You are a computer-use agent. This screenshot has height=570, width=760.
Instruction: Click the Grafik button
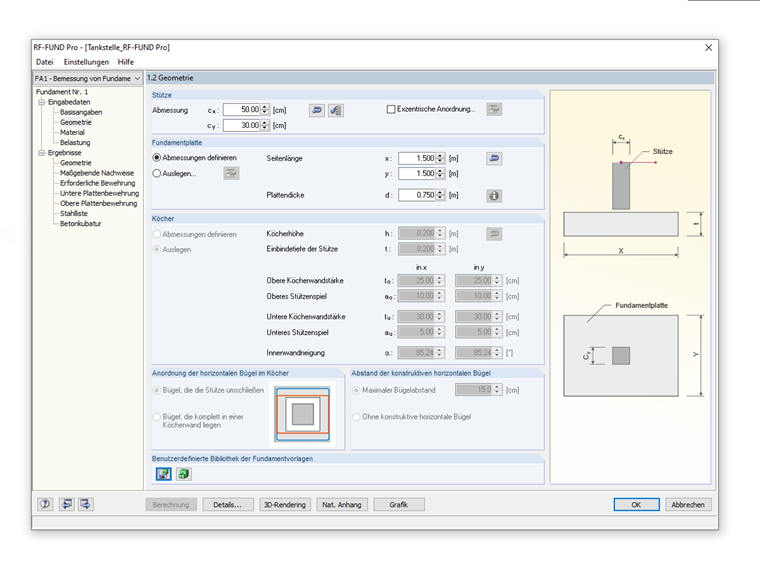[399, 505]
